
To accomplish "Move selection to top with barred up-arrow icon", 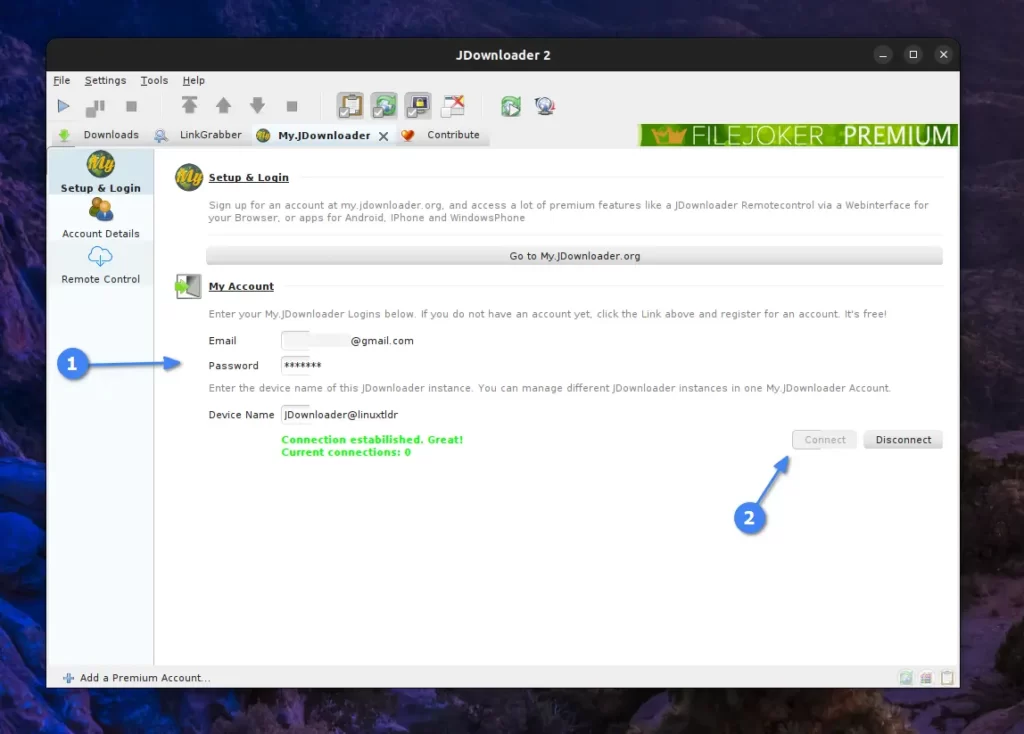I will pyautogui.click(x=189, y=105).
